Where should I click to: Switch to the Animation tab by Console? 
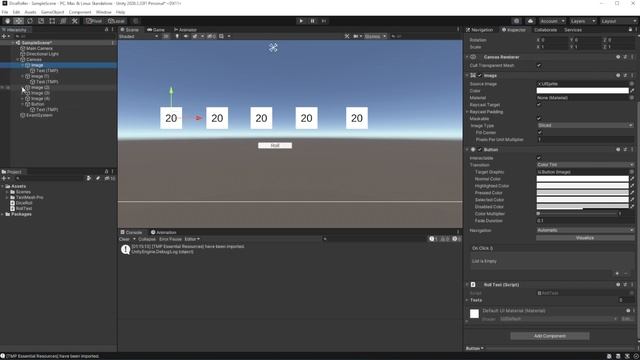[x=163, y=232]
